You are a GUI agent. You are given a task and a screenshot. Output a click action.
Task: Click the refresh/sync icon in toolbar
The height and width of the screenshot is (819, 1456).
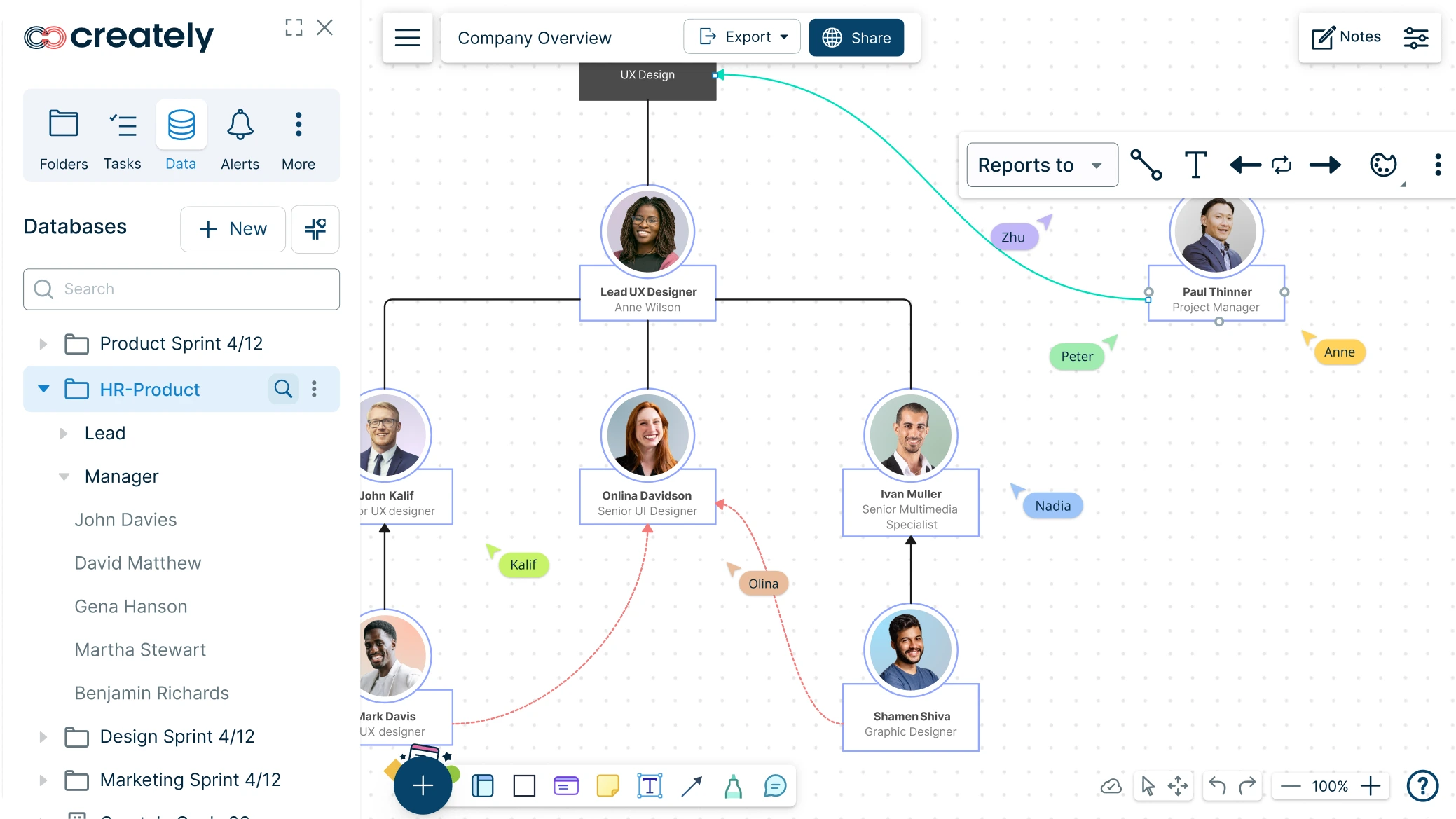point(1281,164)
